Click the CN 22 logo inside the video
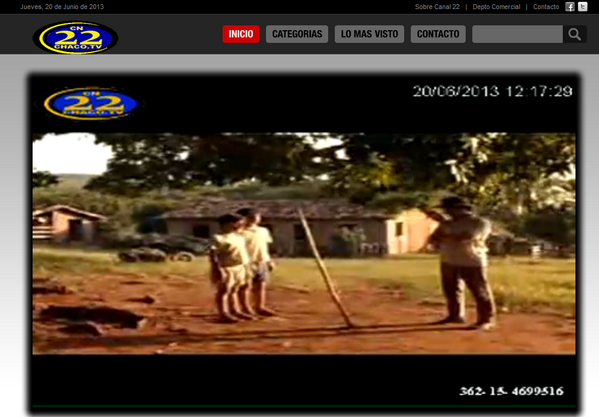The image size is (599, 417). point(91,103)
